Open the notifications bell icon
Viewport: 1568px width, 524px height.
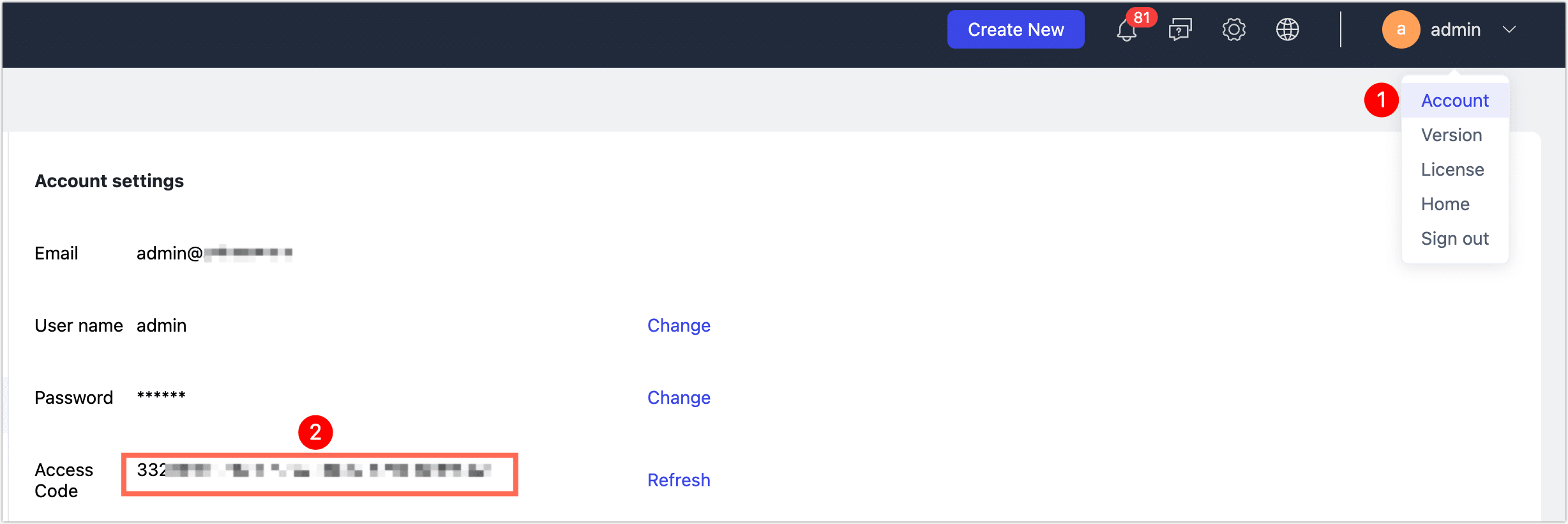[1126, 31]
